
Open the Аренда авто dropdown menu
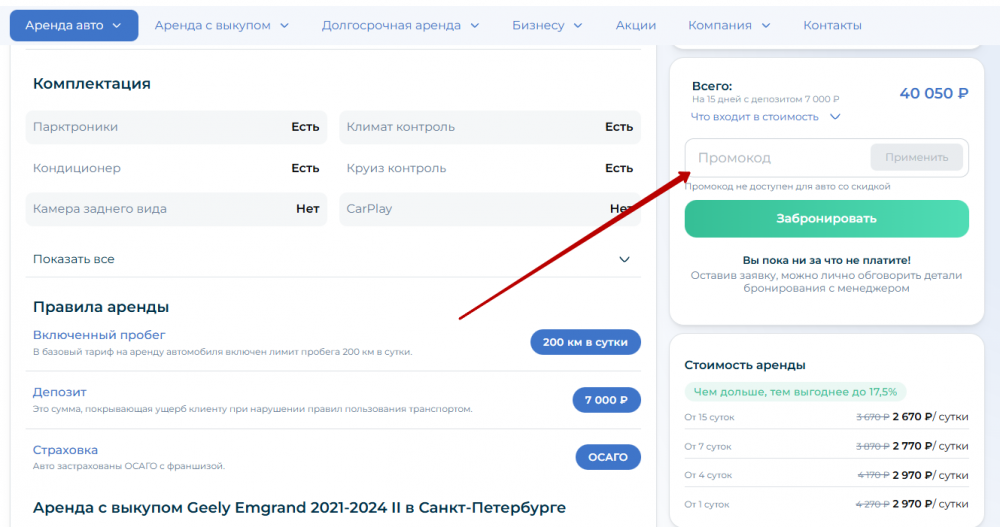(74, 25)
